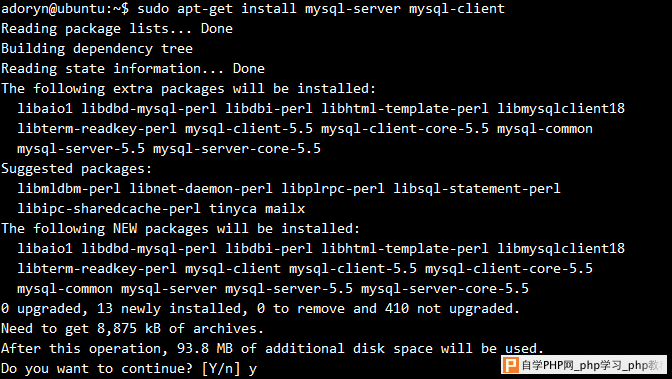This screenshot has width=672, height=379.
Task: Click 'libipc-sharedcache-perl' package name
Action: click(109, 209)
